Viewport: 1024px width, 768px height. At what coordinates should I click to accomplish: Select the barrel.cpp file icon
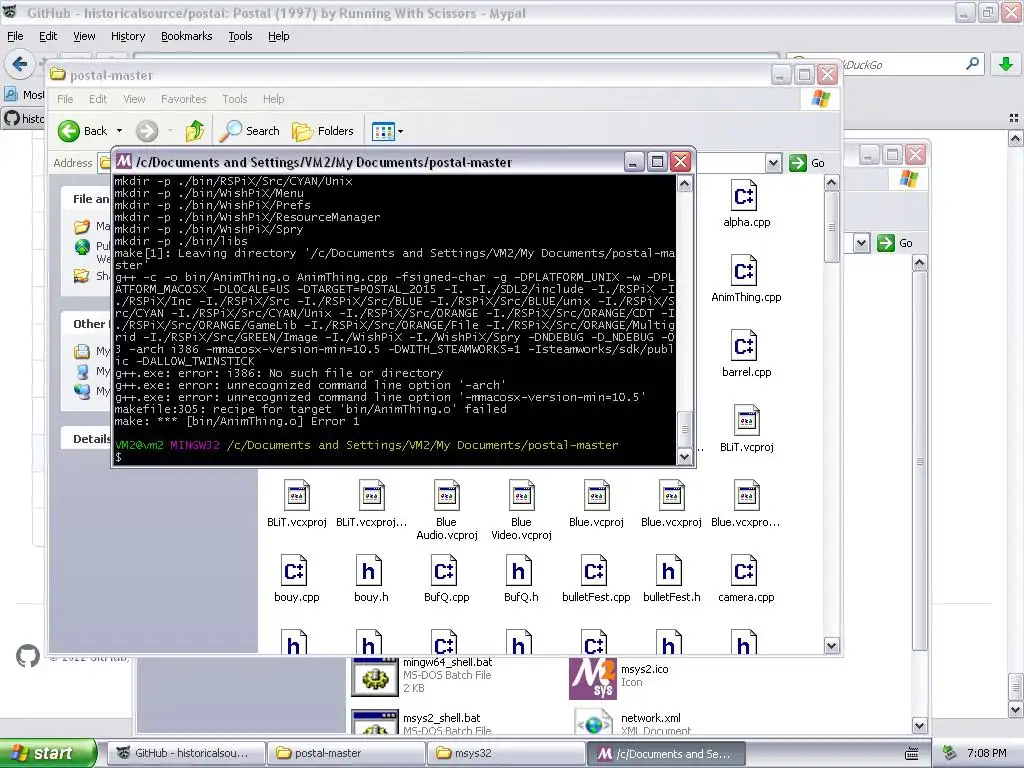(x=746, y=346)
